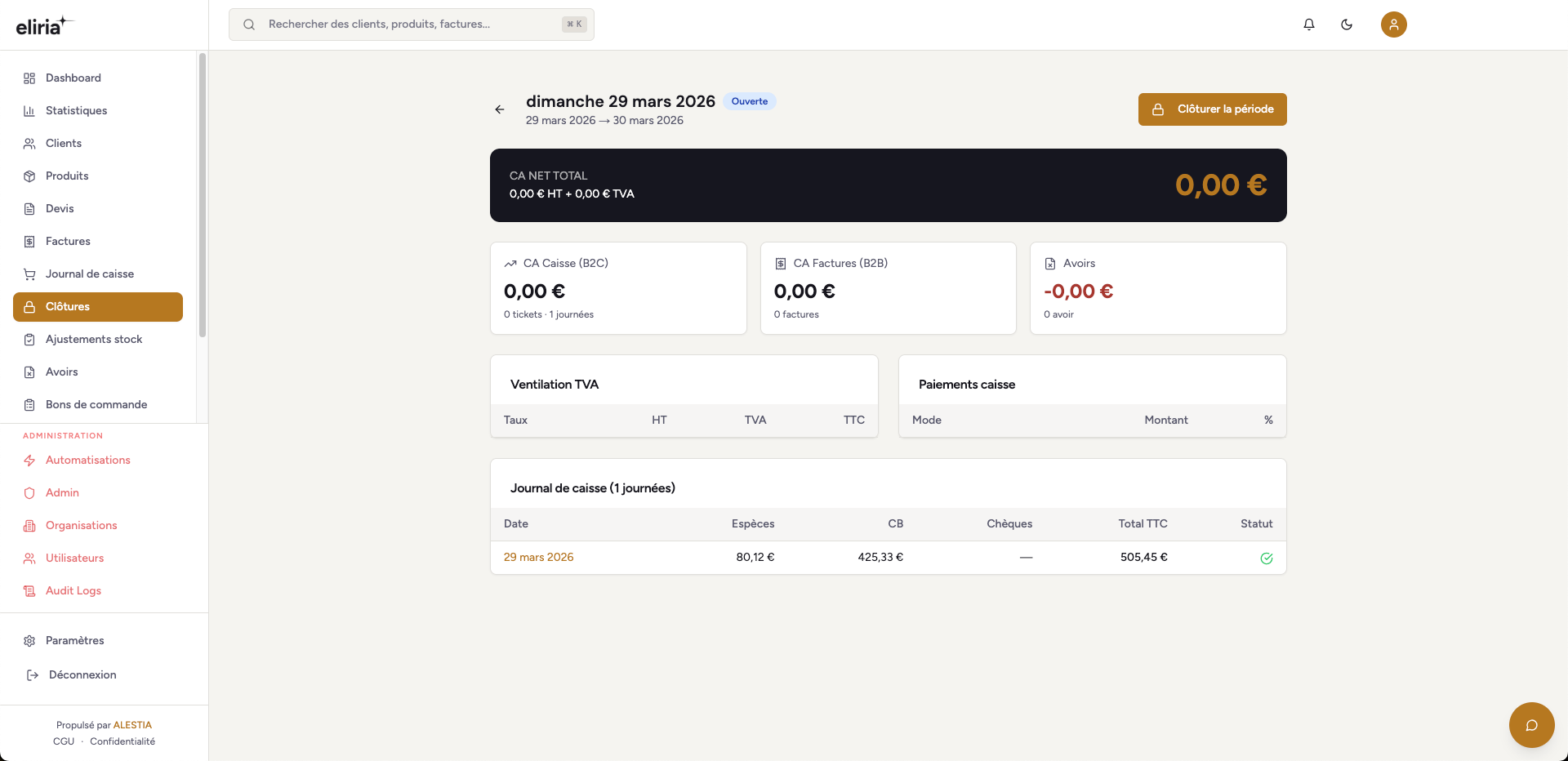Click Statistiques chart icon
Viewport: 1568px width, 761px height.
pos(29,111)
